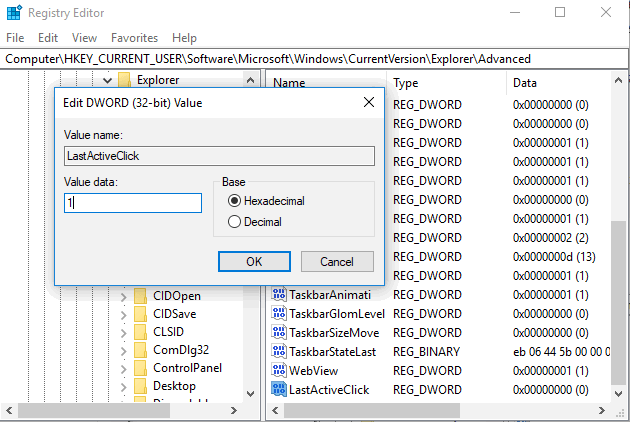Viewport: 630px width, 422px height.
Task: Select the Hexadecimal base option
Action: [x=234, y=201]
